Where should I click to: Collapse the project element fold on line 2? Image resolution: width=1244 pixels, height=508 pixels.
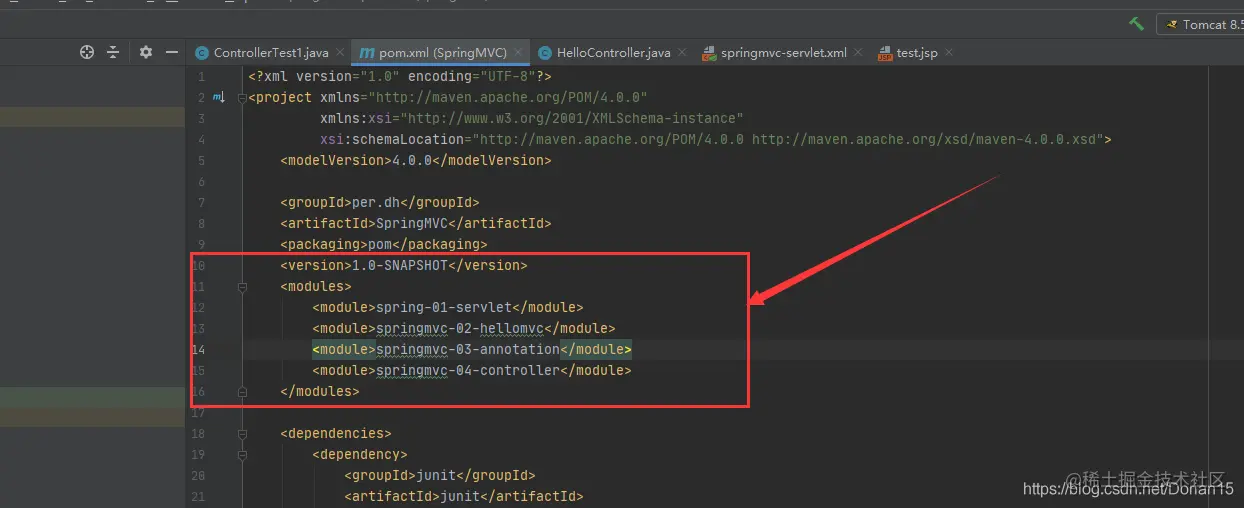(x=242, y=97)
